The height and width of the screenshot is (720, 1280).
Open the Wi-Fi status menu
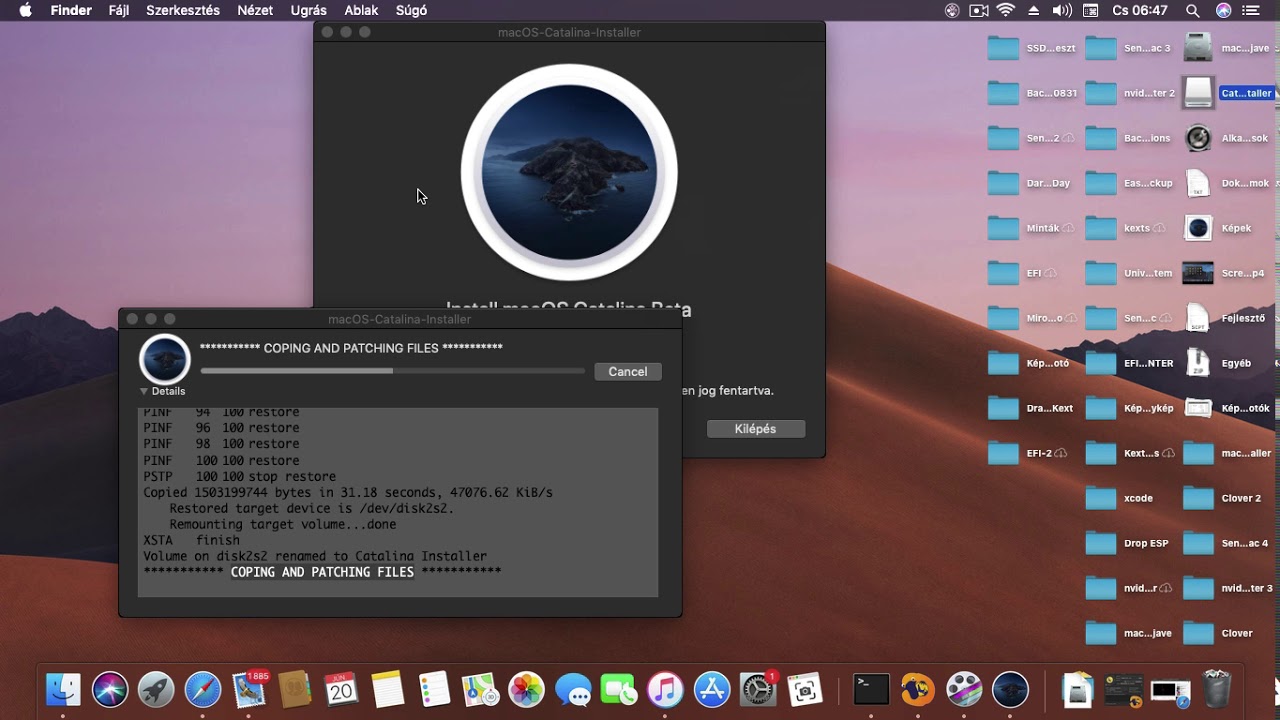click(x=1005, y=10)
